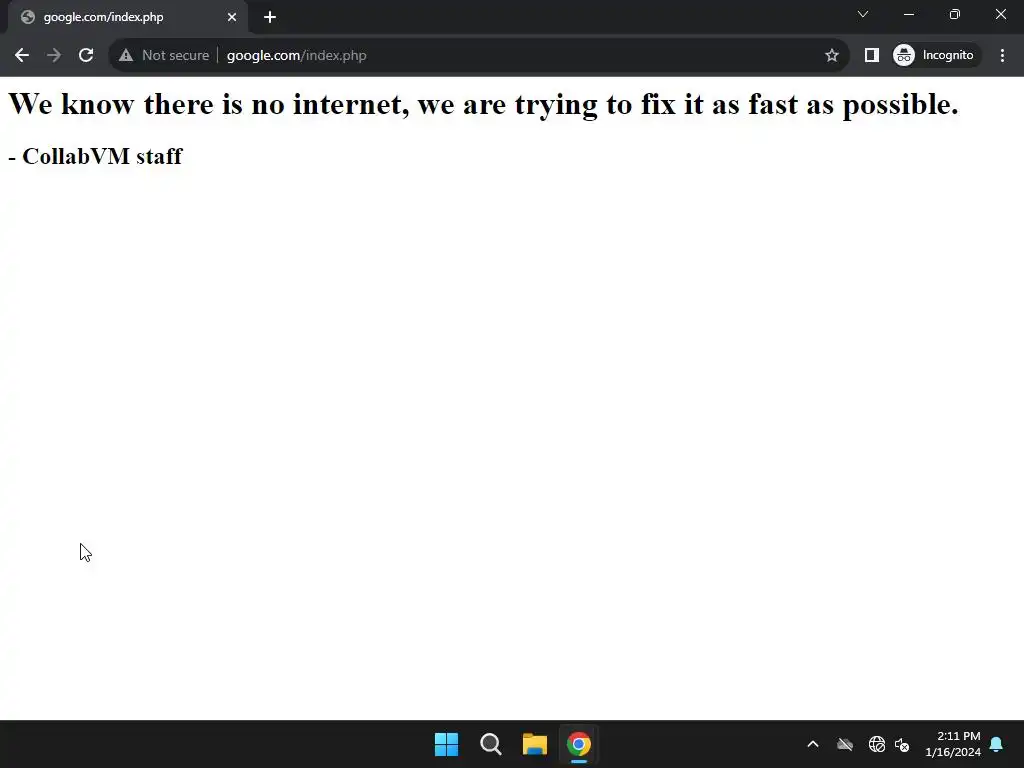Image resolution: width=1024 pixels, height=768 pixels.
Task: Click the Incognito profile button
Action: point(935,56)
